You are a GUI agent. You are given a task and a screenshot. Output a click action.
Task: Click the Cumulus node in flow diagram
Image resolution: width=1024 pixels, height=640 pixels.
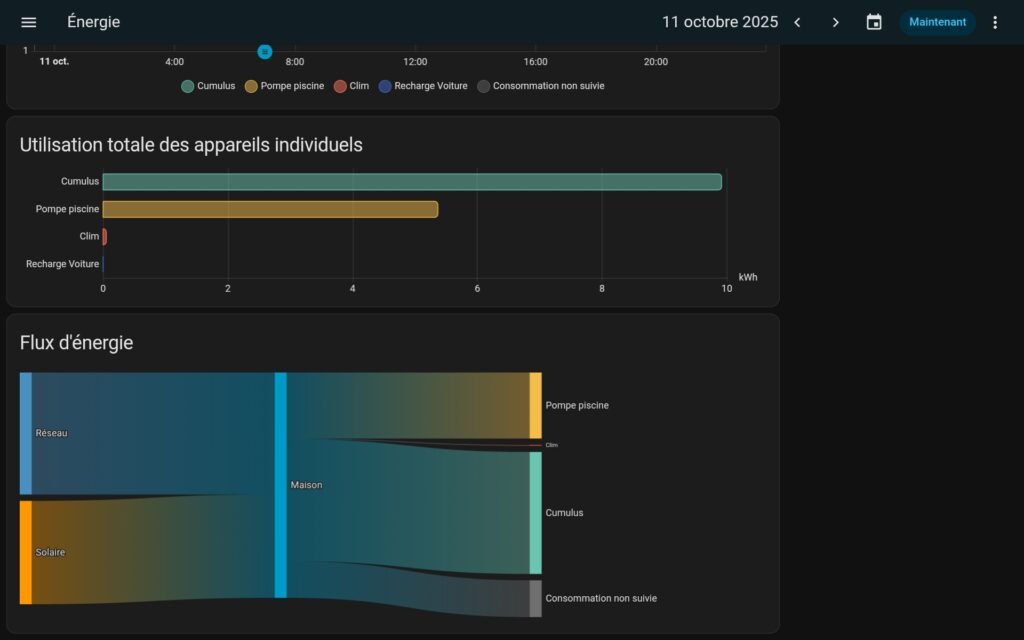[x=536, y=513]
